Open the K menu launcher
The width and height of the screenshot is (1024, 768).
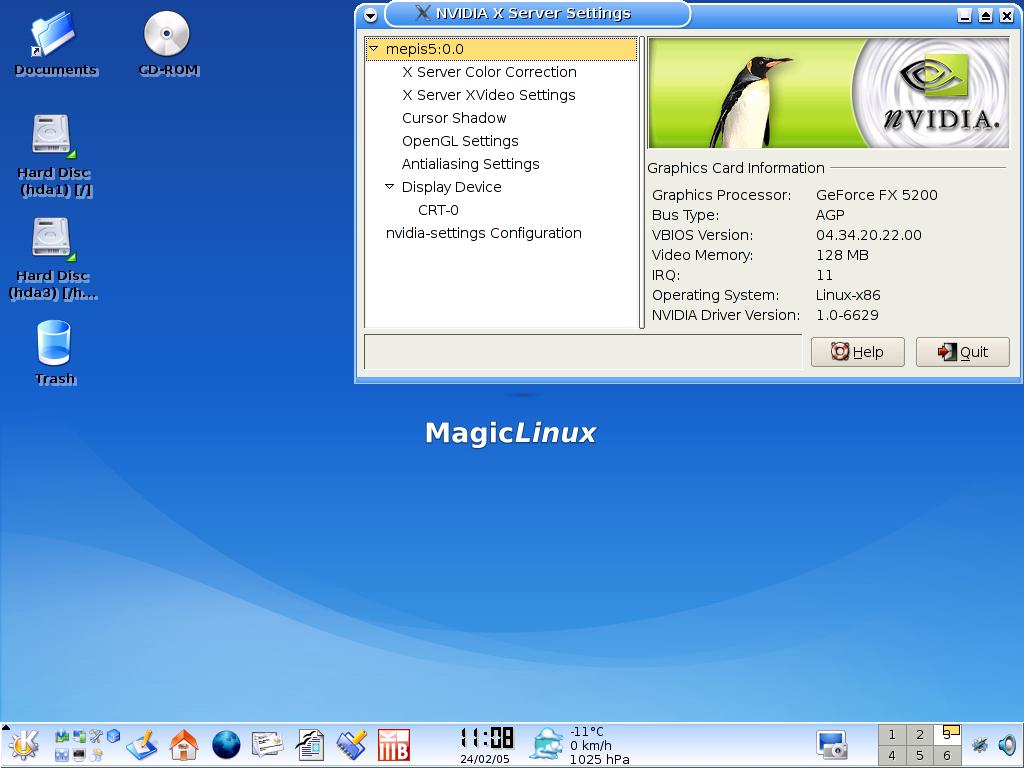(24, 744)
